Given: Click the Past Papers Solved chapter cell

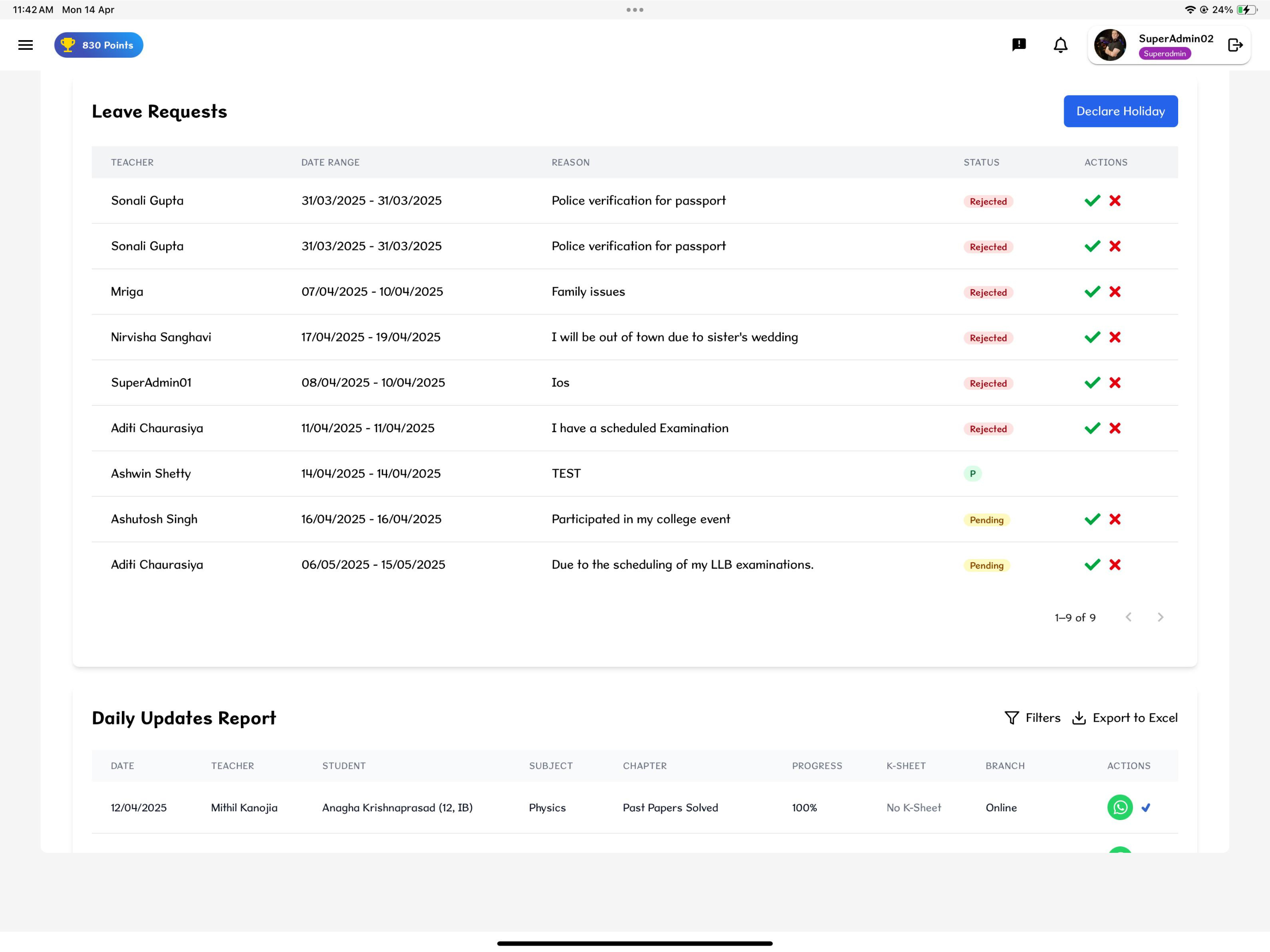Looking at the screenshot, I should tap(670, 807).
